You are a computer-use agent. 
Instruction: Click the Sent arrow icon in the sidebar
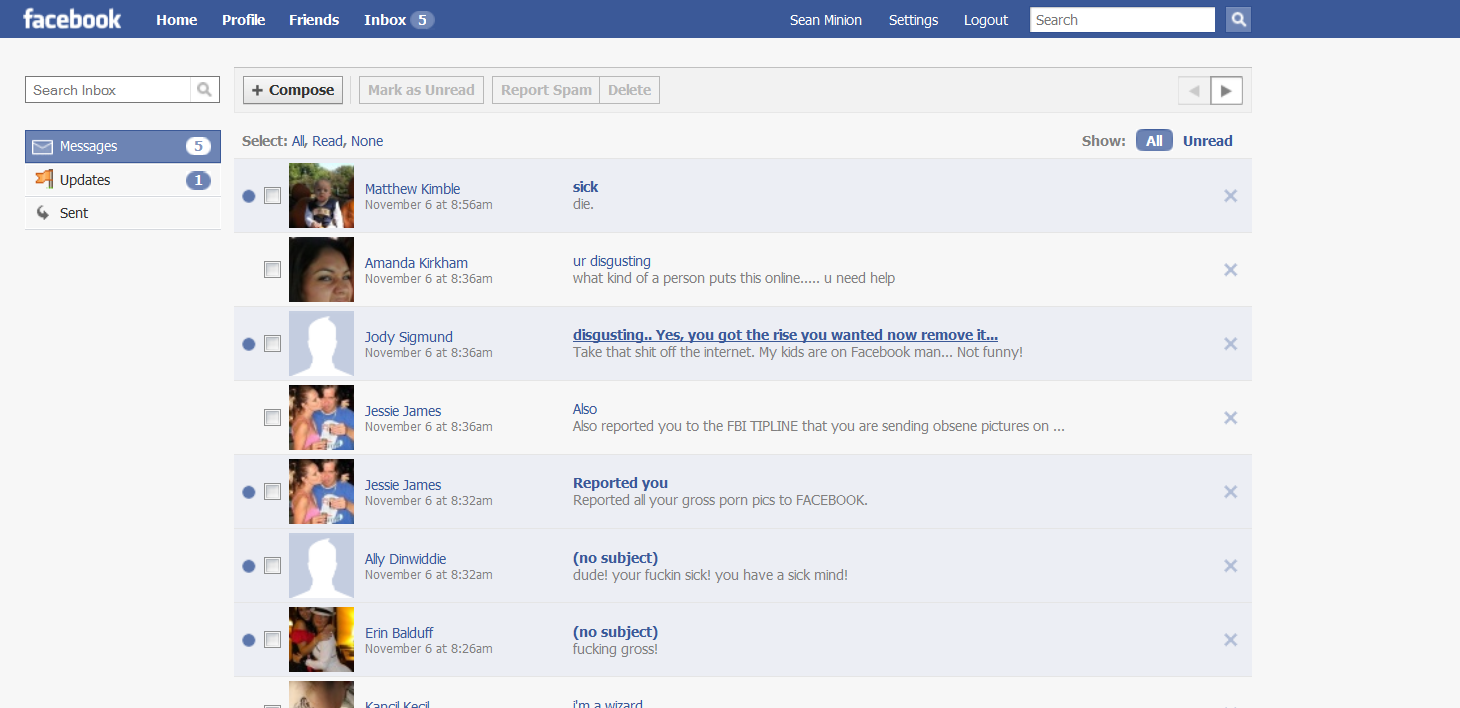pos(43,213)
